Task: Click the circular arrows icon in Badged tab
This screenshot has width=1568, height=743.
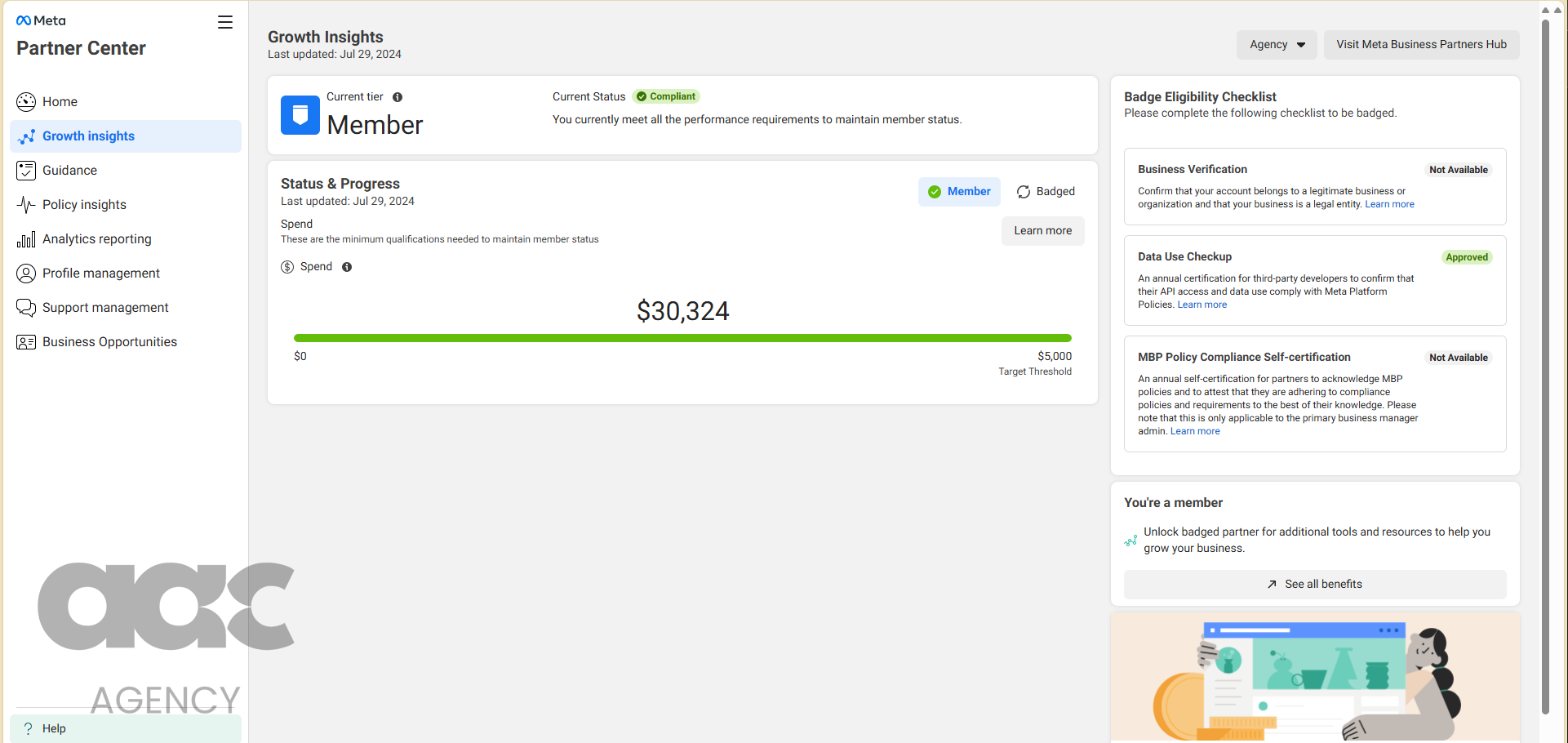Action: [1024, 192]
